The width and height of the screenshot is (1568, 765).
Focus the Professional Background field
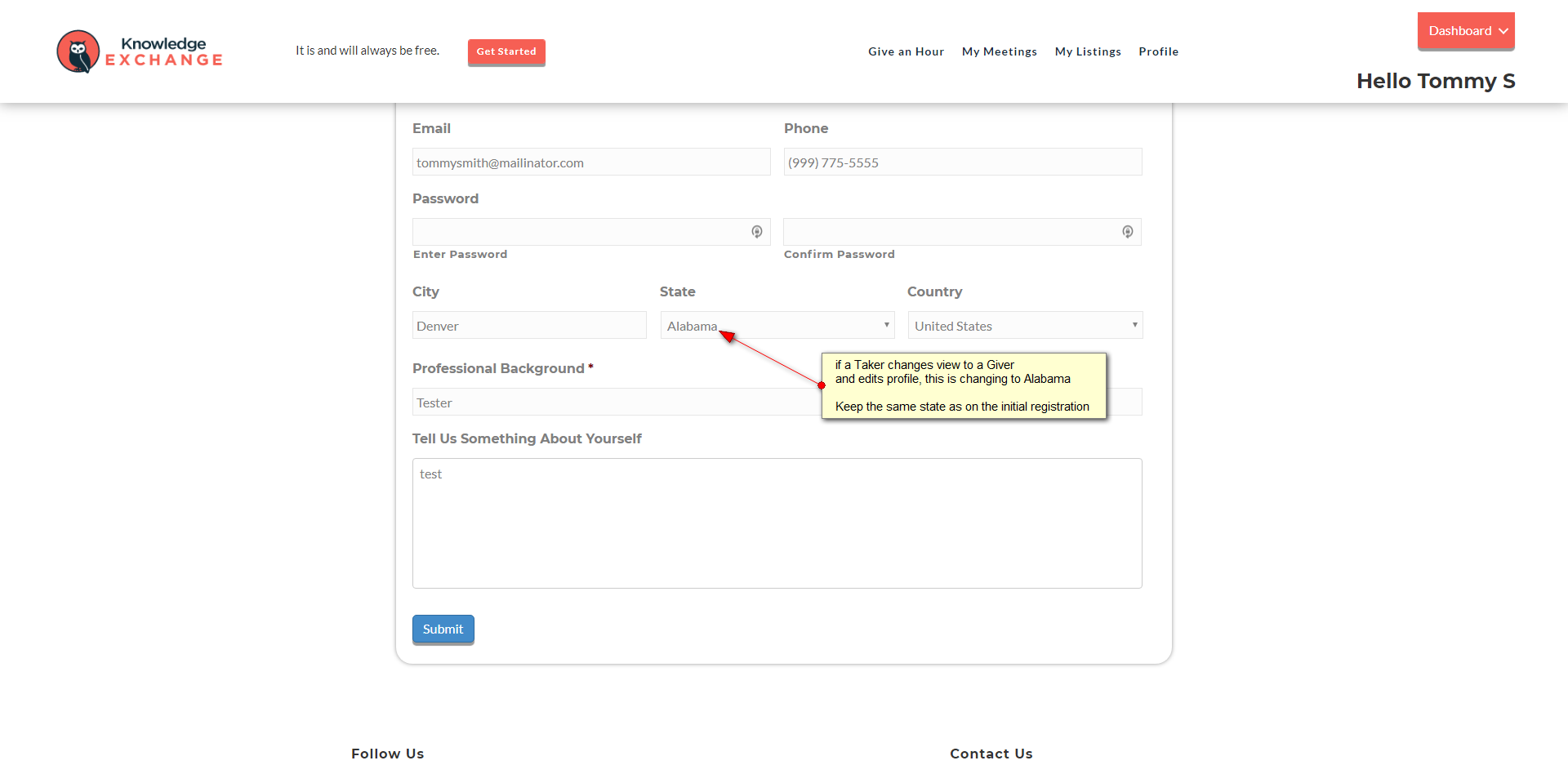point(612,403)
